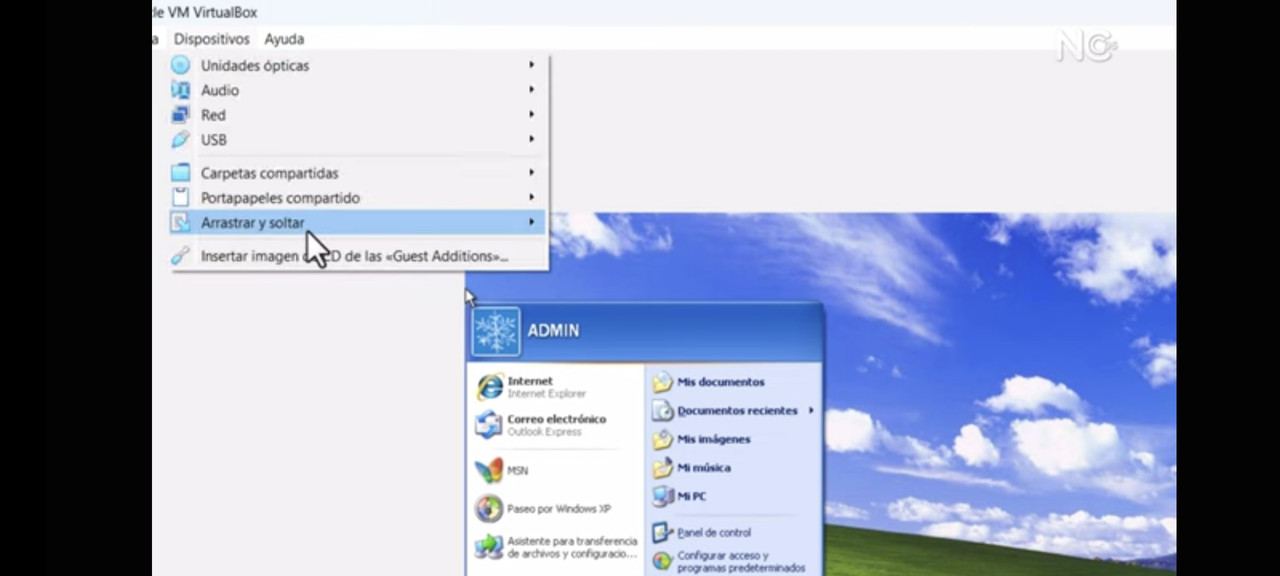Click the Mi PC computer icon
The height and width of the screenshot is (576, 1280).
click(x=662, y=496)
